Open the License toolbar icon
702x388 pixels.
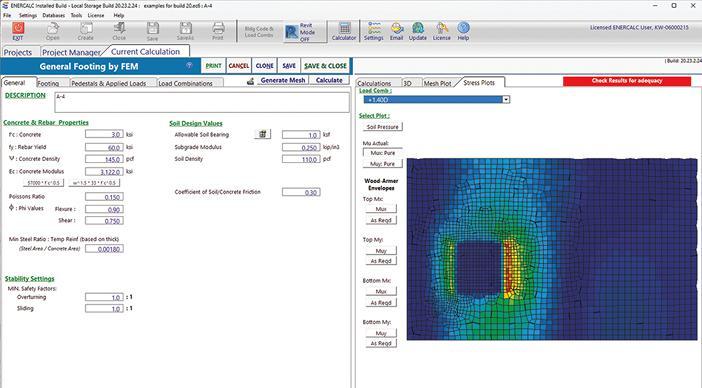point(441,28)
